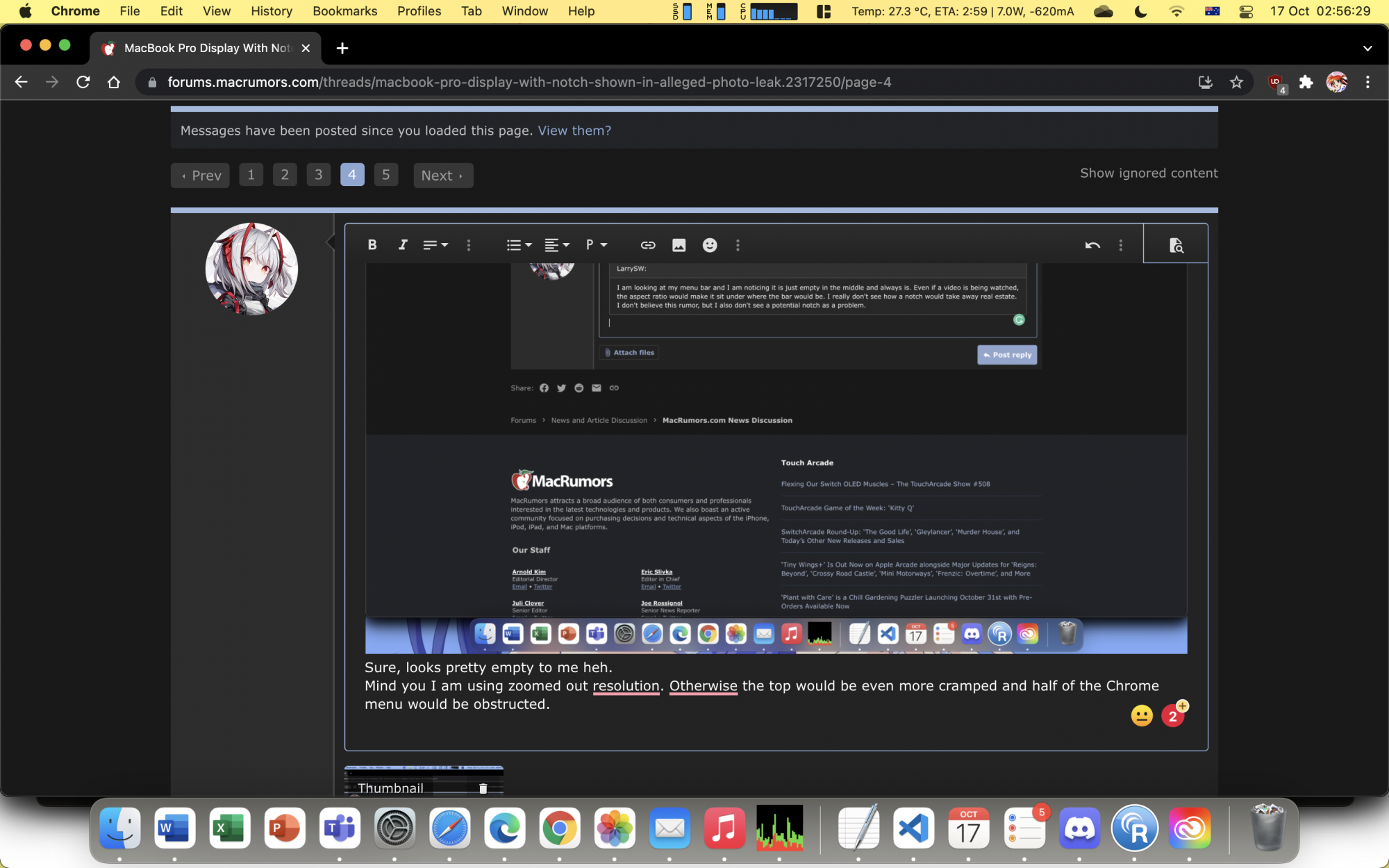Toggle italic text formatting
Viewport: 1389px width, 868px height.
click(x=403, y=244)
